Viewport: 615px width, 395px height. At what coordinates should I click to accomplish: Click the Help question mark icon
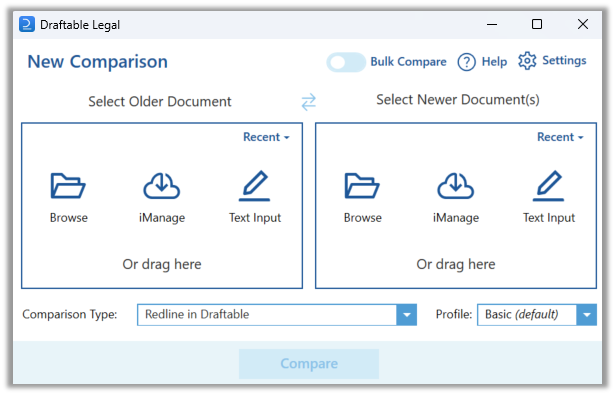[466, 62]
